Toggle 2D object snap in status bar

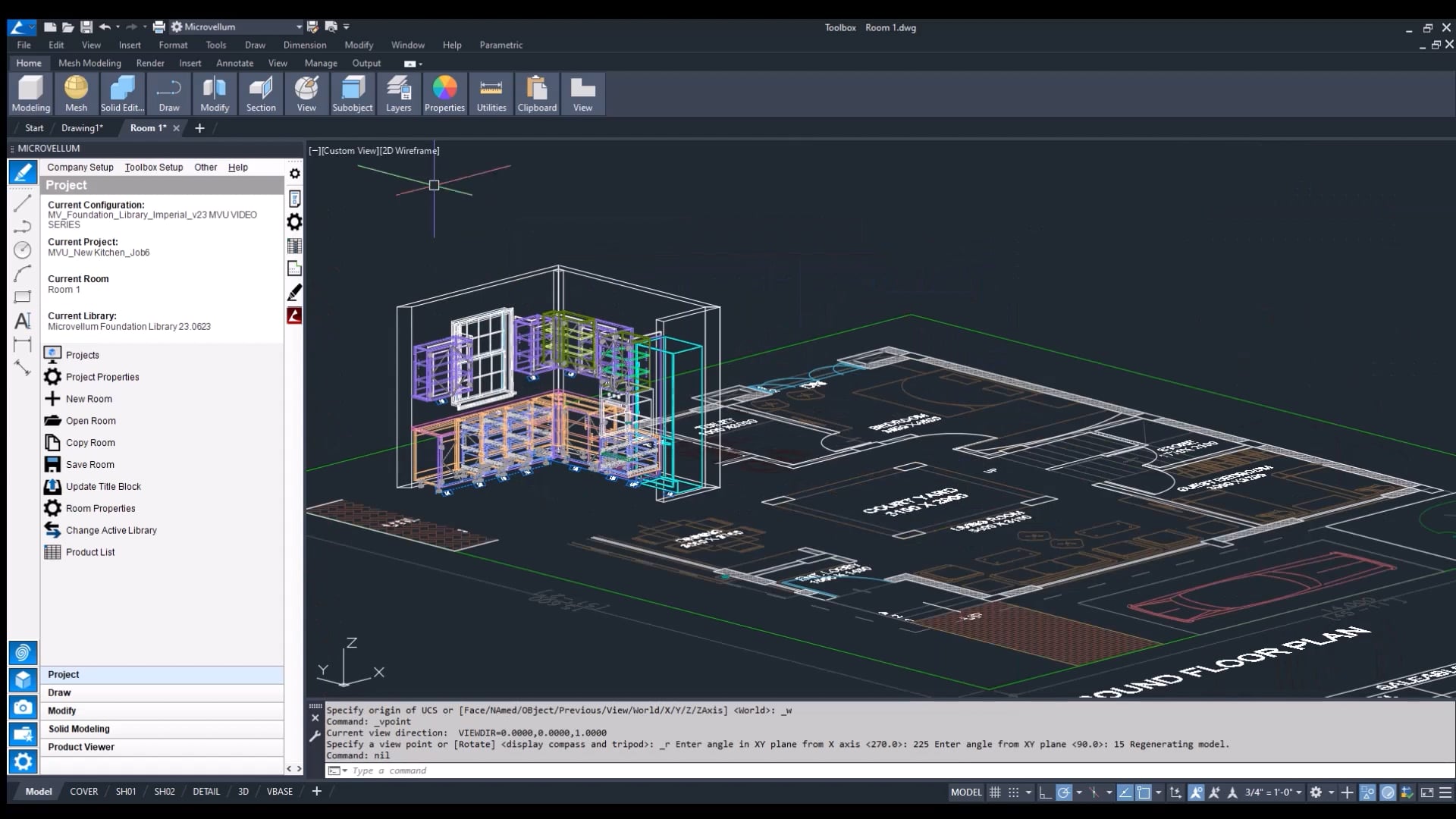coord(1144,792)
